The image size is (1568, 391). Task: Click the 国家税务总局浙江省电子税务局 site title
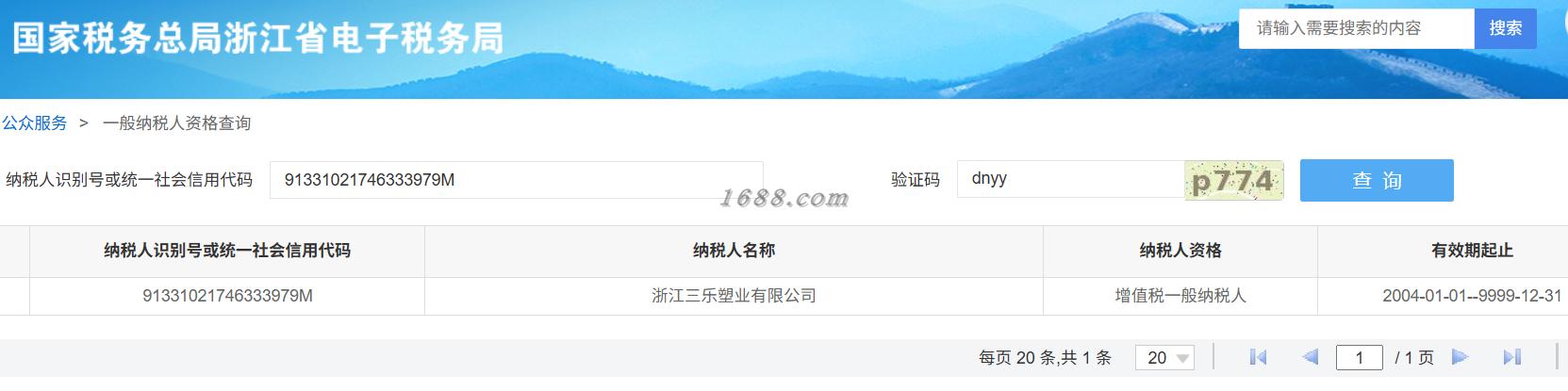[257, 38]
